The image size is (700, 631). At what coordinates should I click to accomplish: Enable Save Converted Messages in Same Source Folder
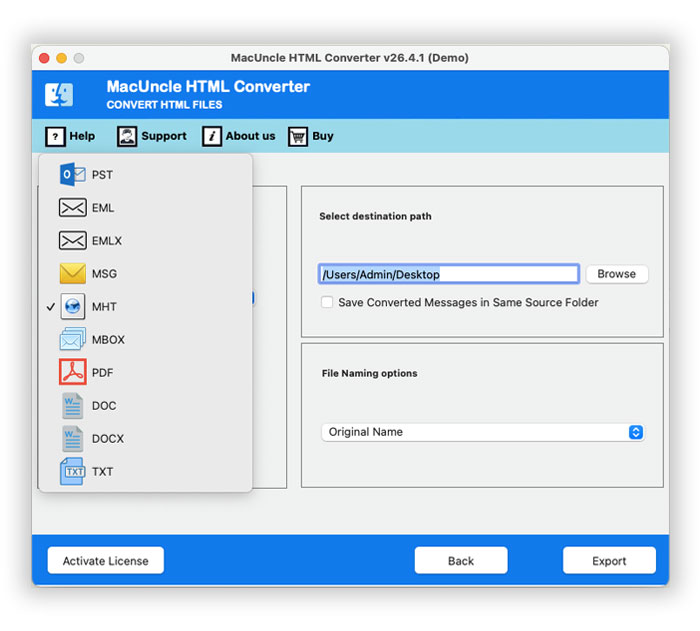click(327, 302)
